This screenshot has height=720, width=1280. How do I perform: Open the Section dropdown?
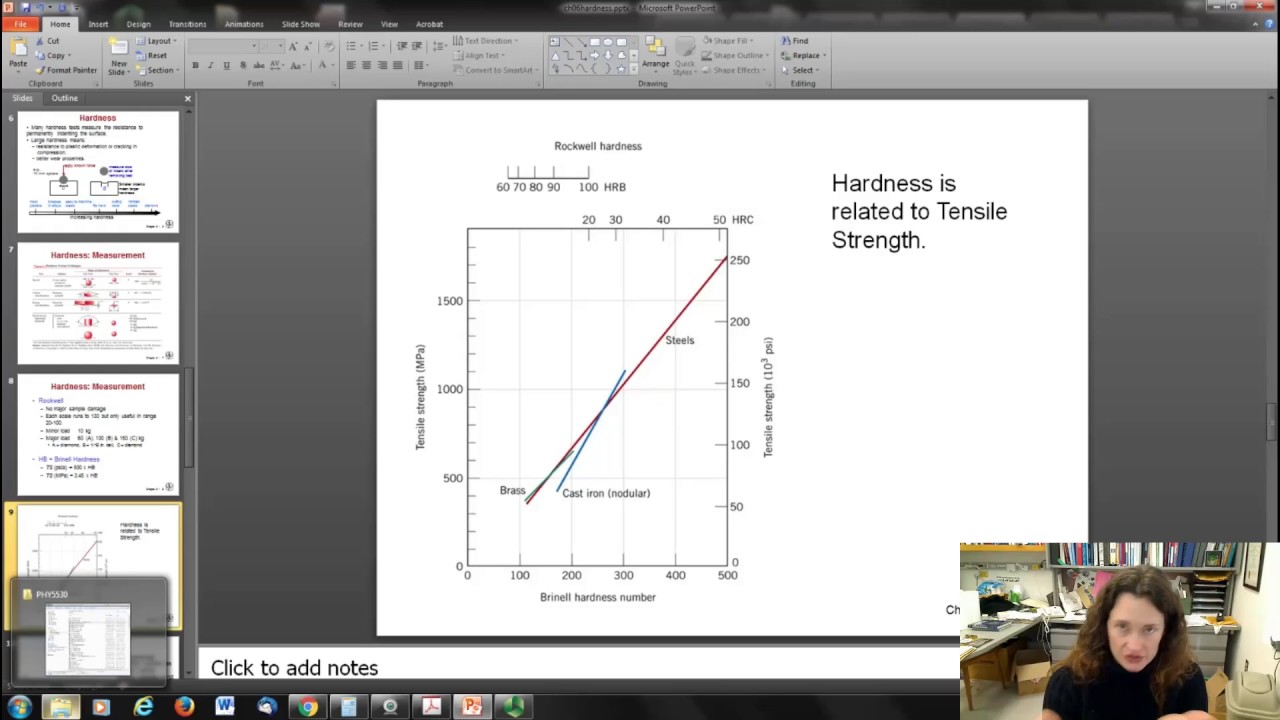157,70
